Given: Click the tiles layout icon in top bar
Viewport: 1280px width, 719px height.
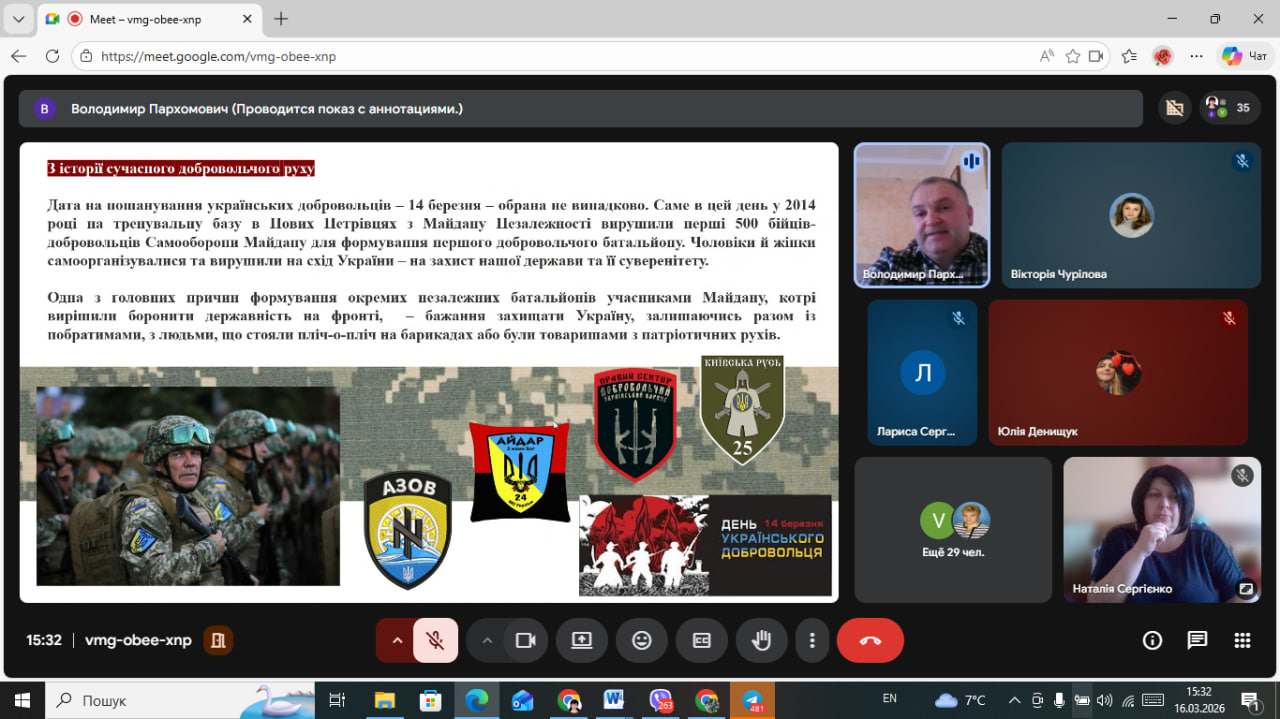Looking at the screenshot, I should [1174, 108].
